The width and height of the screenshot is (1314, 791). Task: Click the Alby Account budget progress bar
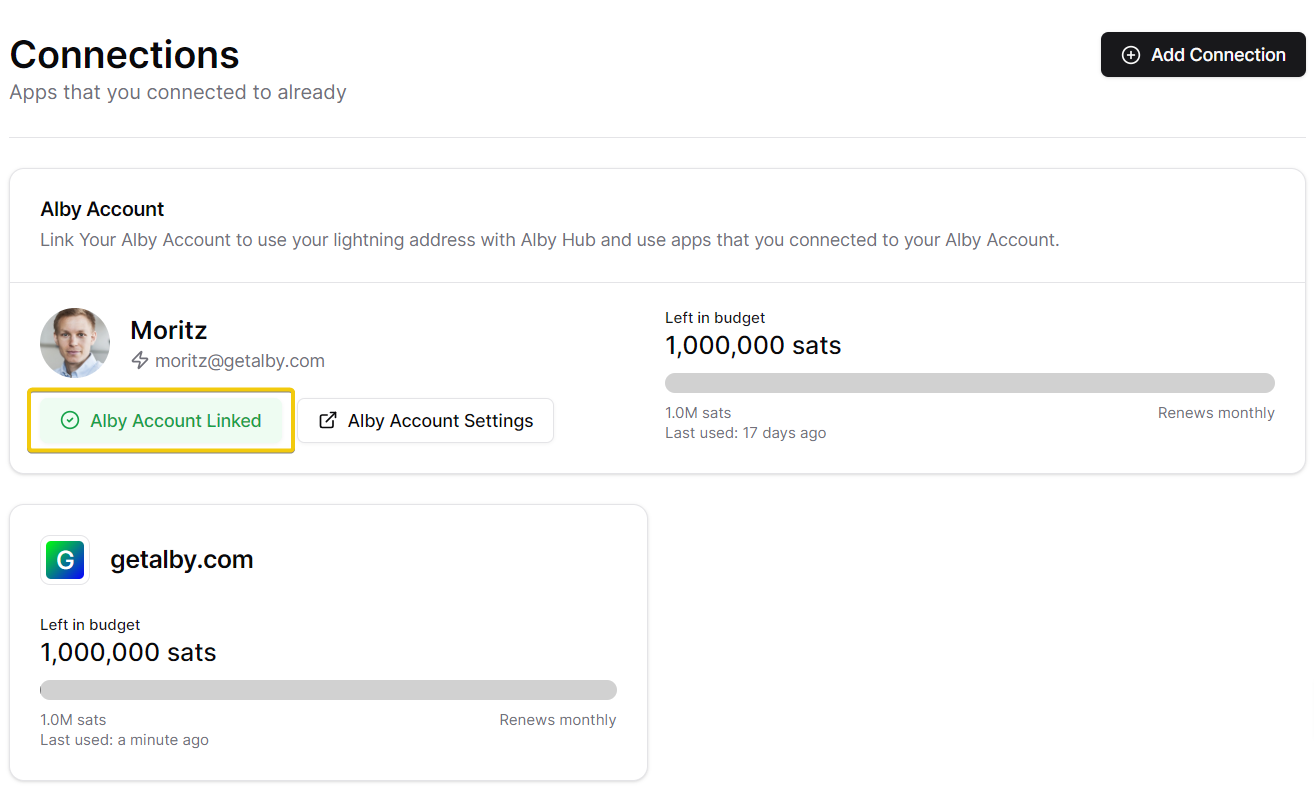[x=969, y=383]
